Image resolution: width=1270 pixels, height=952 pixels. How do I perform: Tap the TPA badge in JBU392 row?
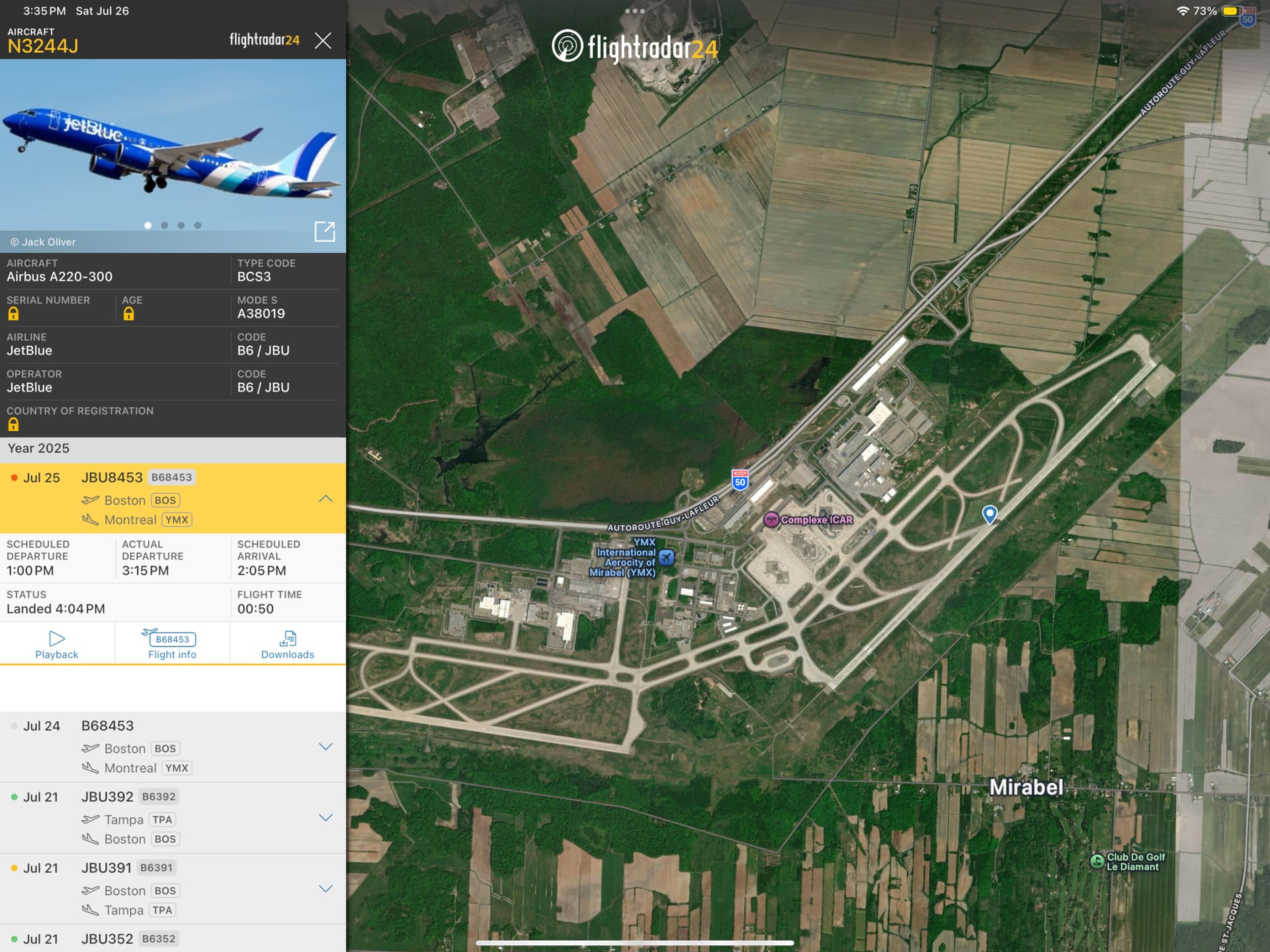pos(162,820)
